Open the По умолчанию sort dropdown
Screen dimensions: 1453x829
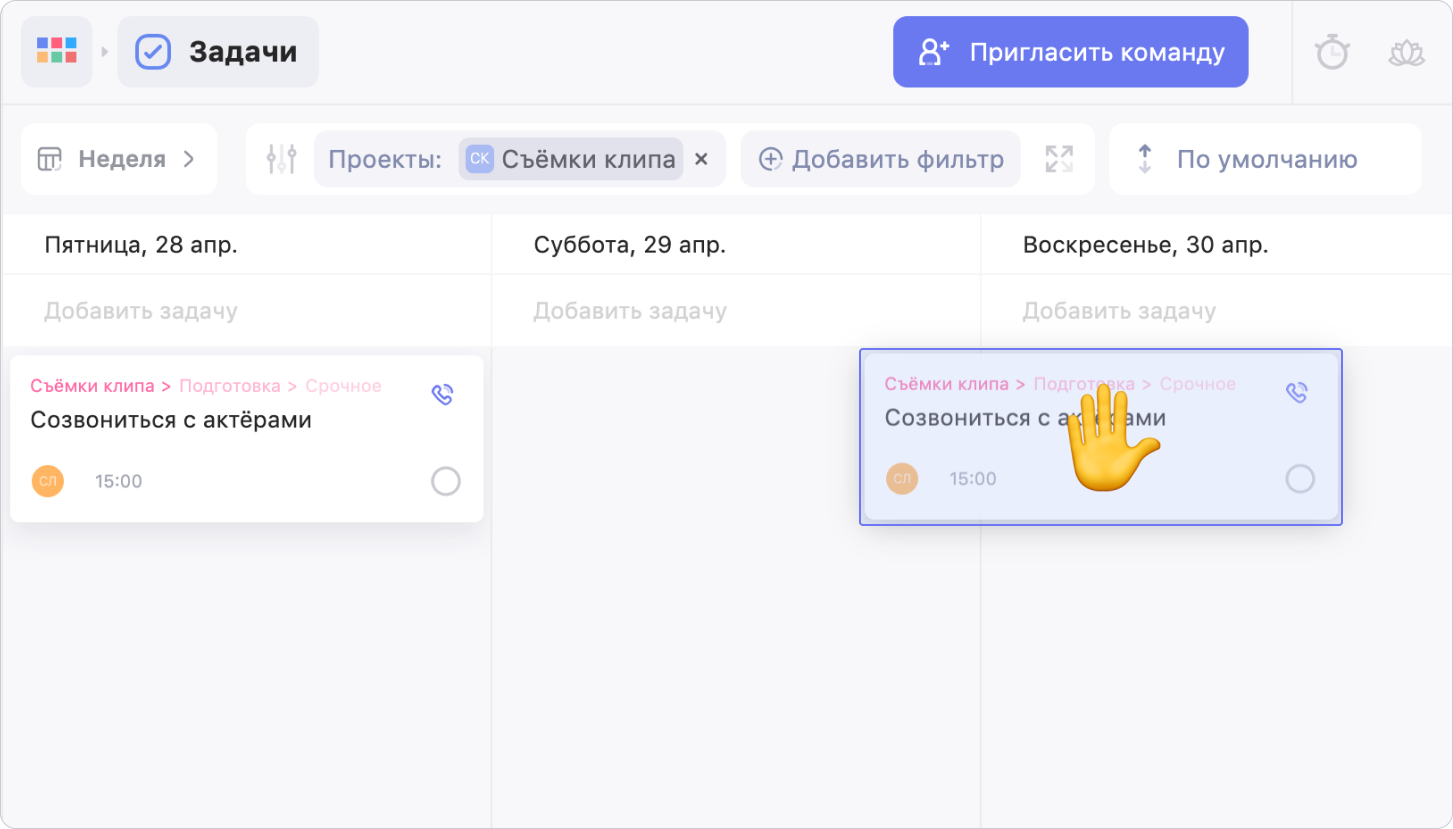1265,159
